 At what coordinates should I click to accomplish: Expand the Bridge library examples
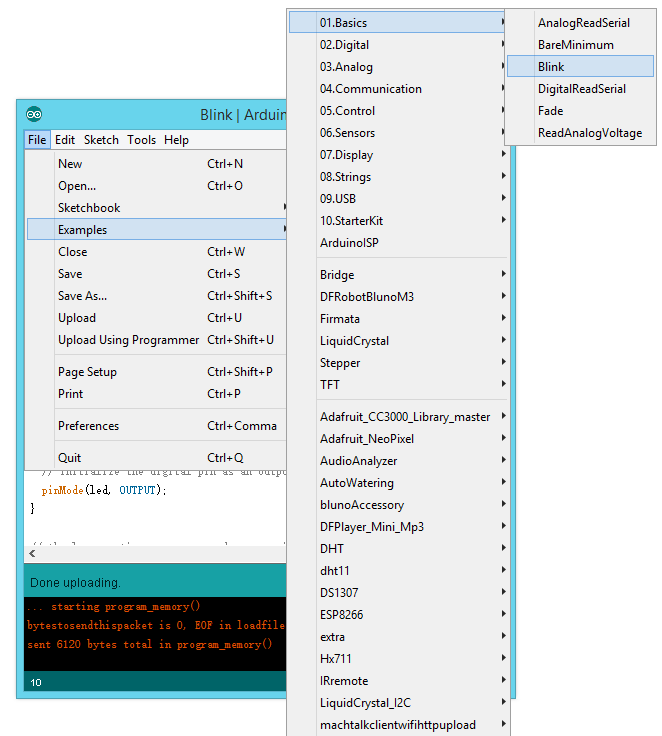(x=398, y=275)
